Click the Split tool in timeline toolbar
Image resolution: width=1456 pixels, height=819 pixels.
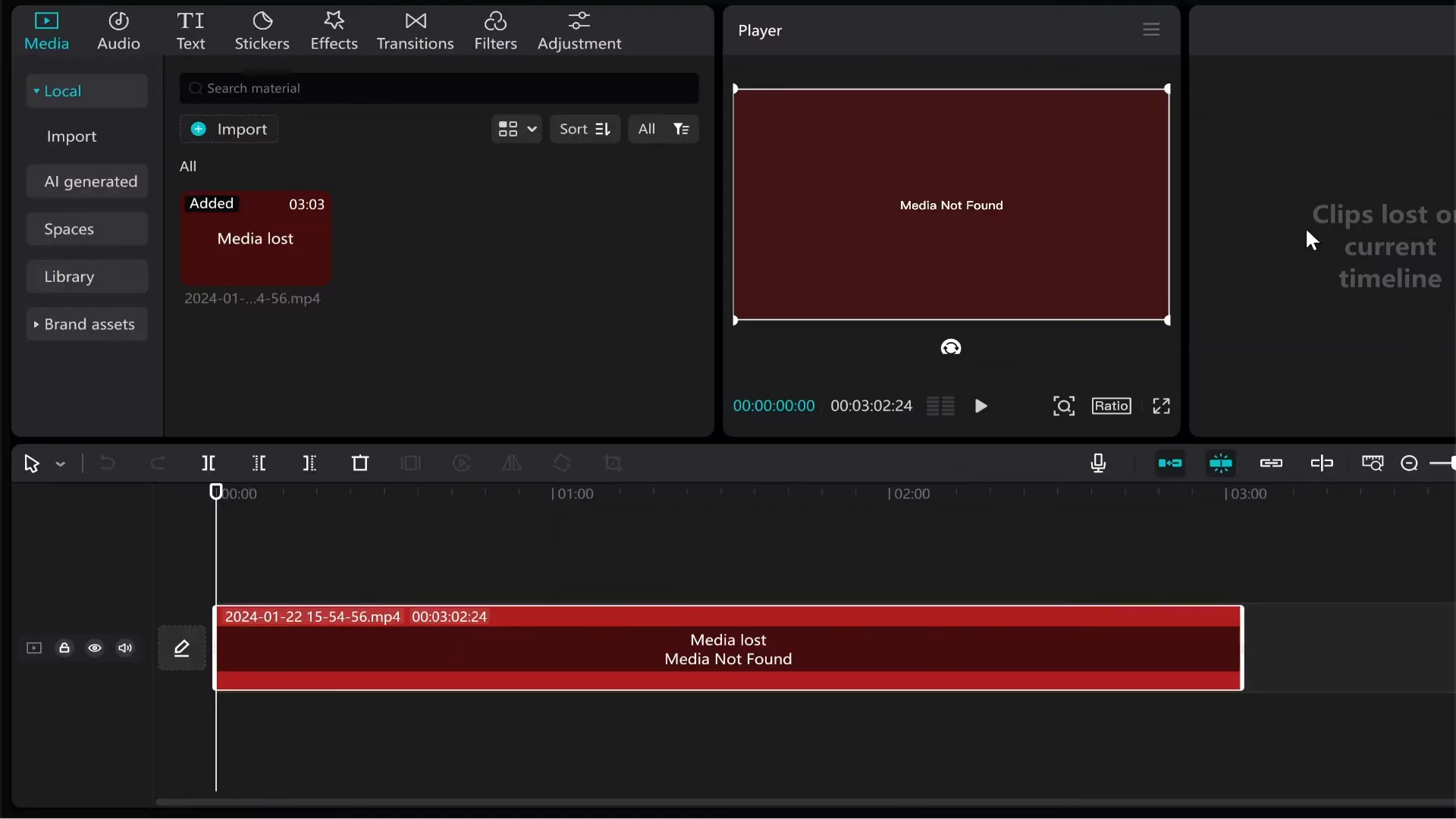coord(209,463)
